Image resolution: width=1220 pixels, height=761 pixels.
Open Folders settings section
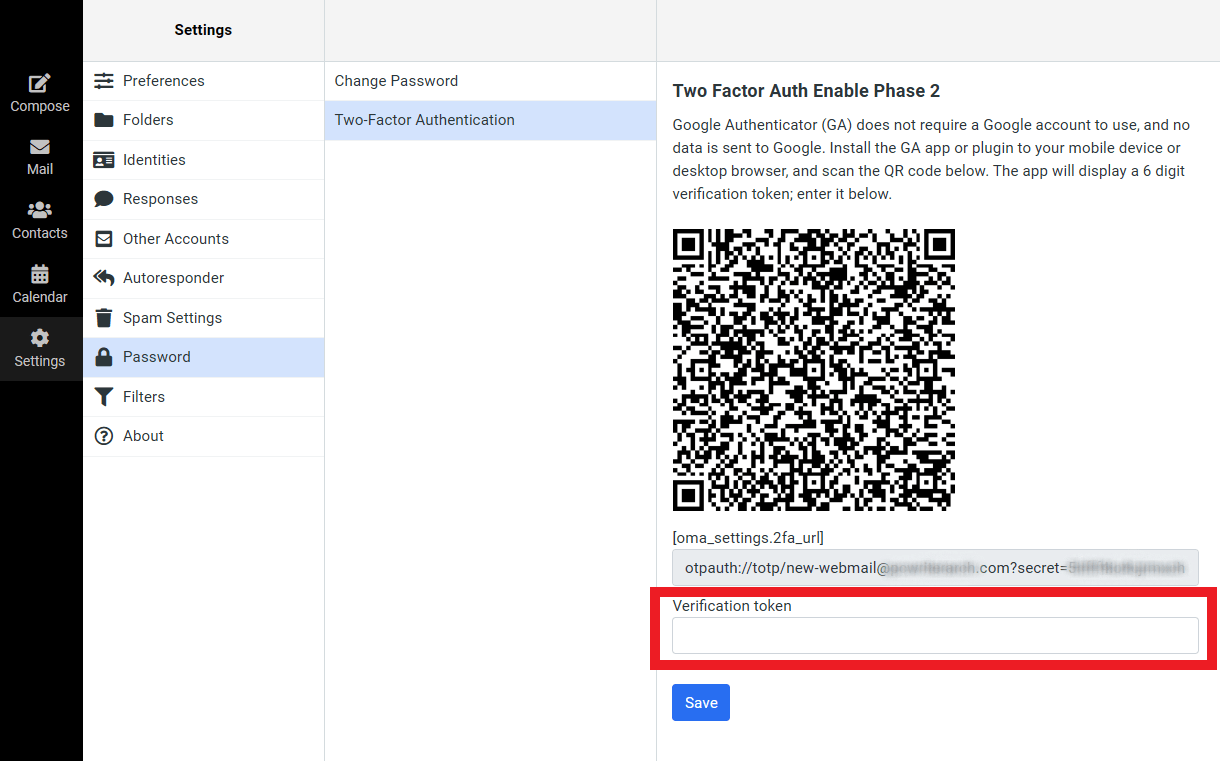click(204, 120)
